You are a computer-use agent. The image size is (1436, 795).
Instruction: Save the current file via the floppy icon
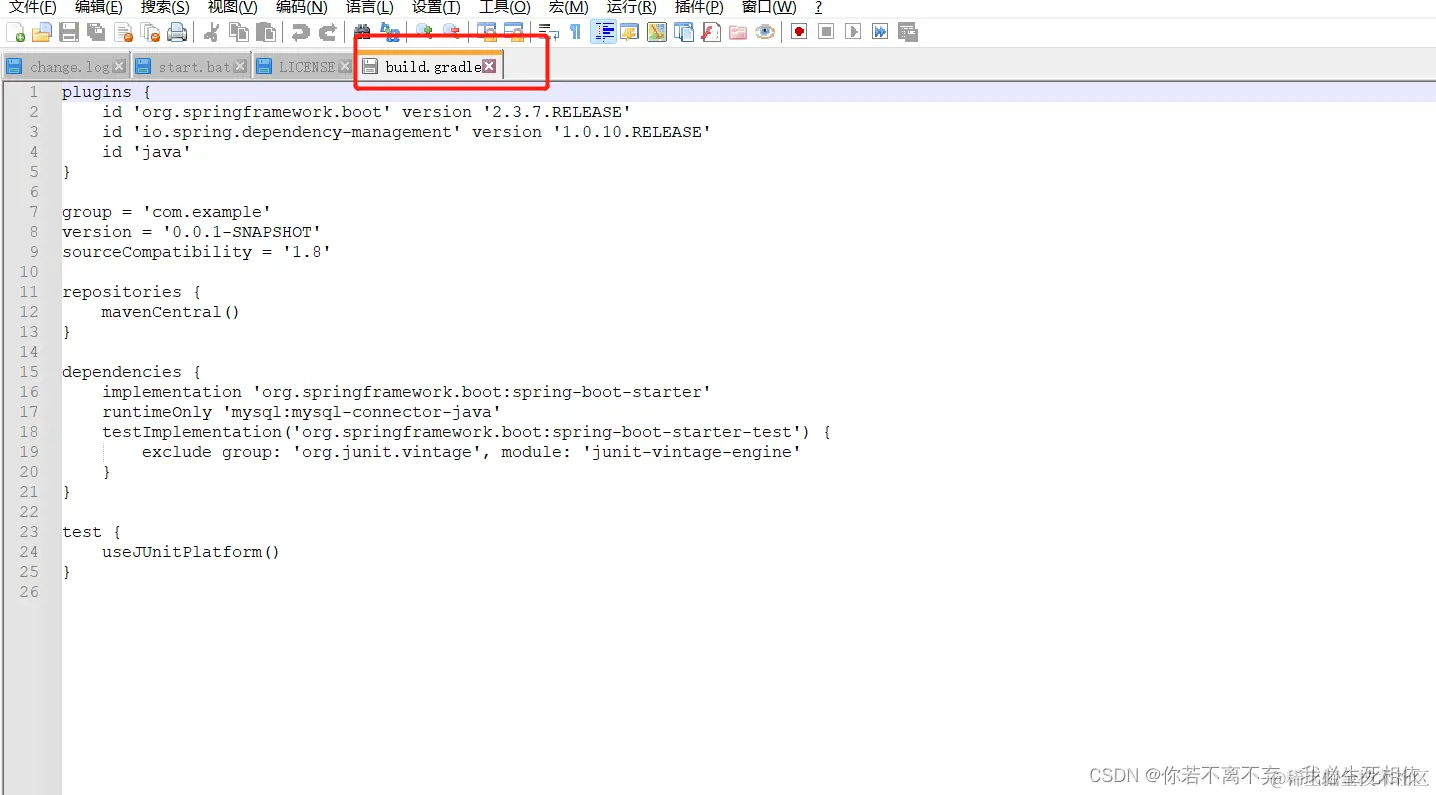pos(69,32)
